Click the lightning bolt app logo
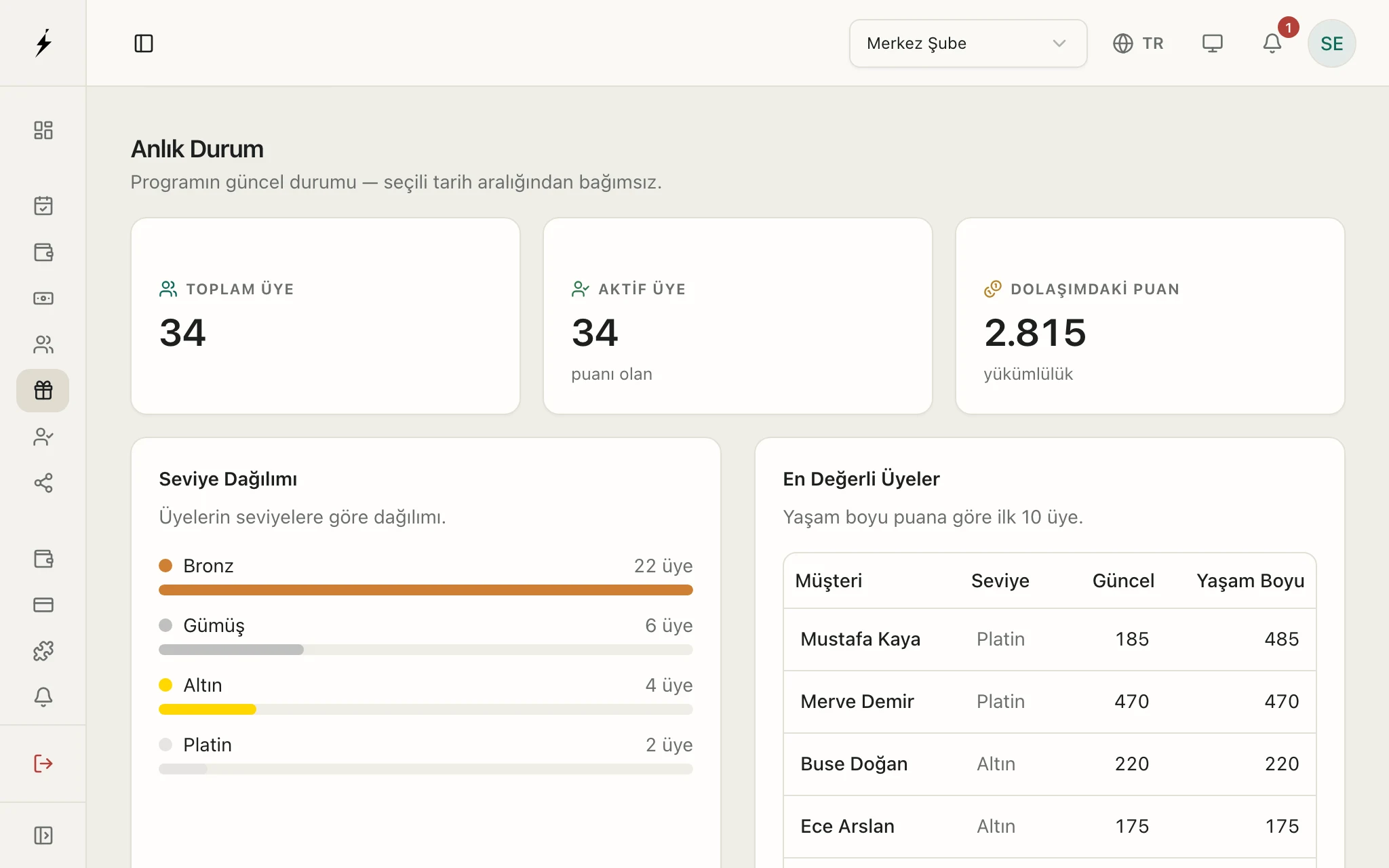This screenshot has height=868, width=1389. 43,43
